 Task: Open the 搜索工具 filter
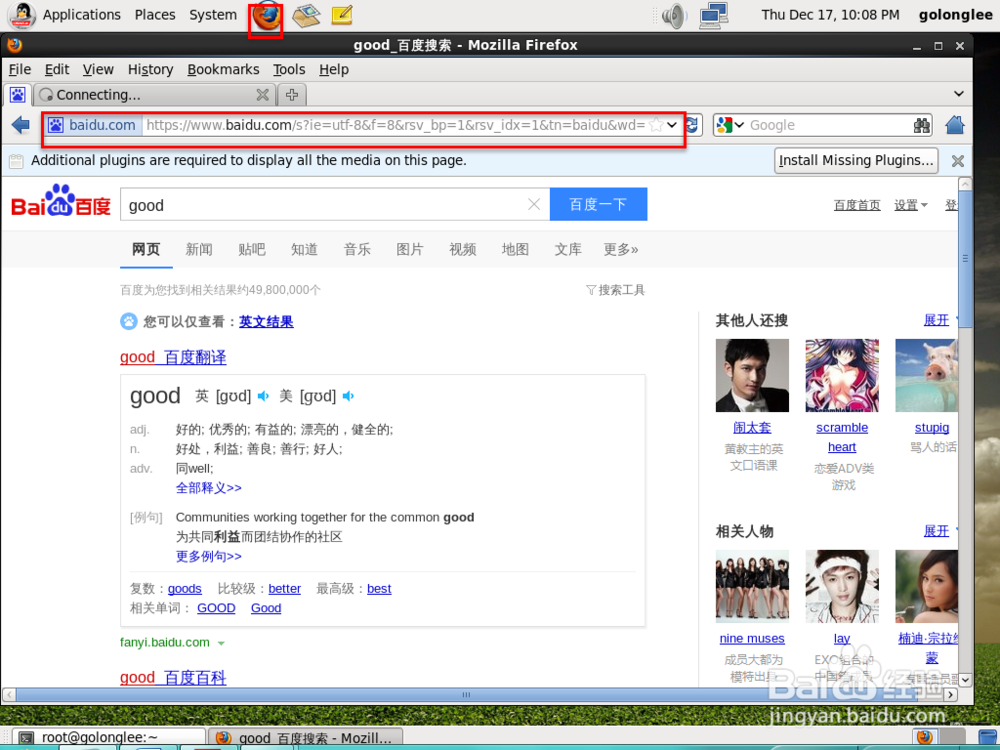coord(615,290)
